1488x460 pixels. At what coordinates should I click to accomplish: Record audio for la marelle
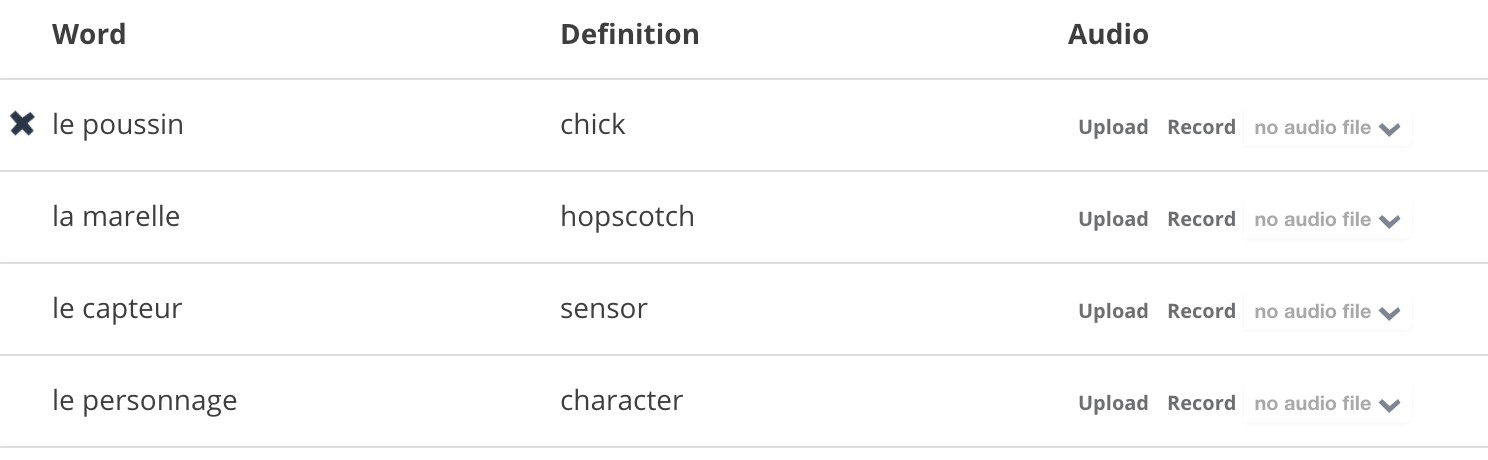[x=1201, y=220]
